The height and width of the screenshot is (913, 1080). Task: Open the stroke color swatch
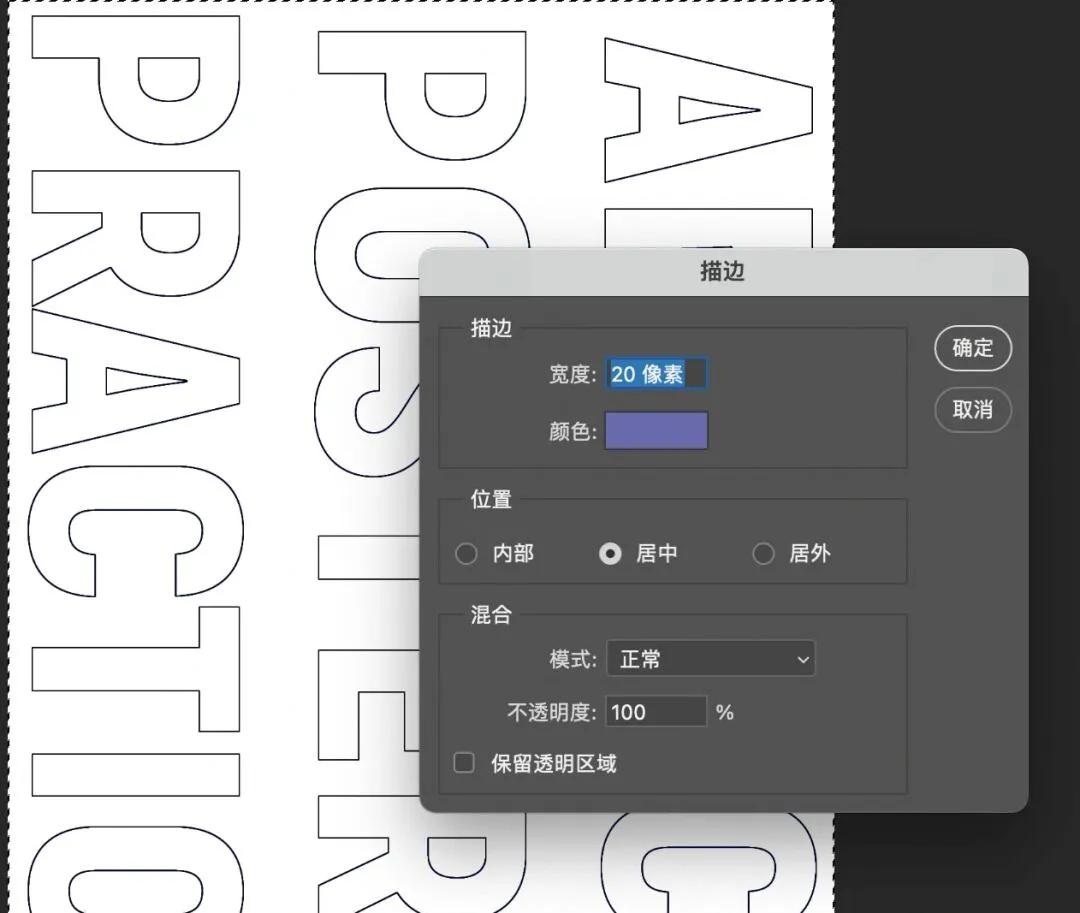pyautogui.click(x=656, y=430)
